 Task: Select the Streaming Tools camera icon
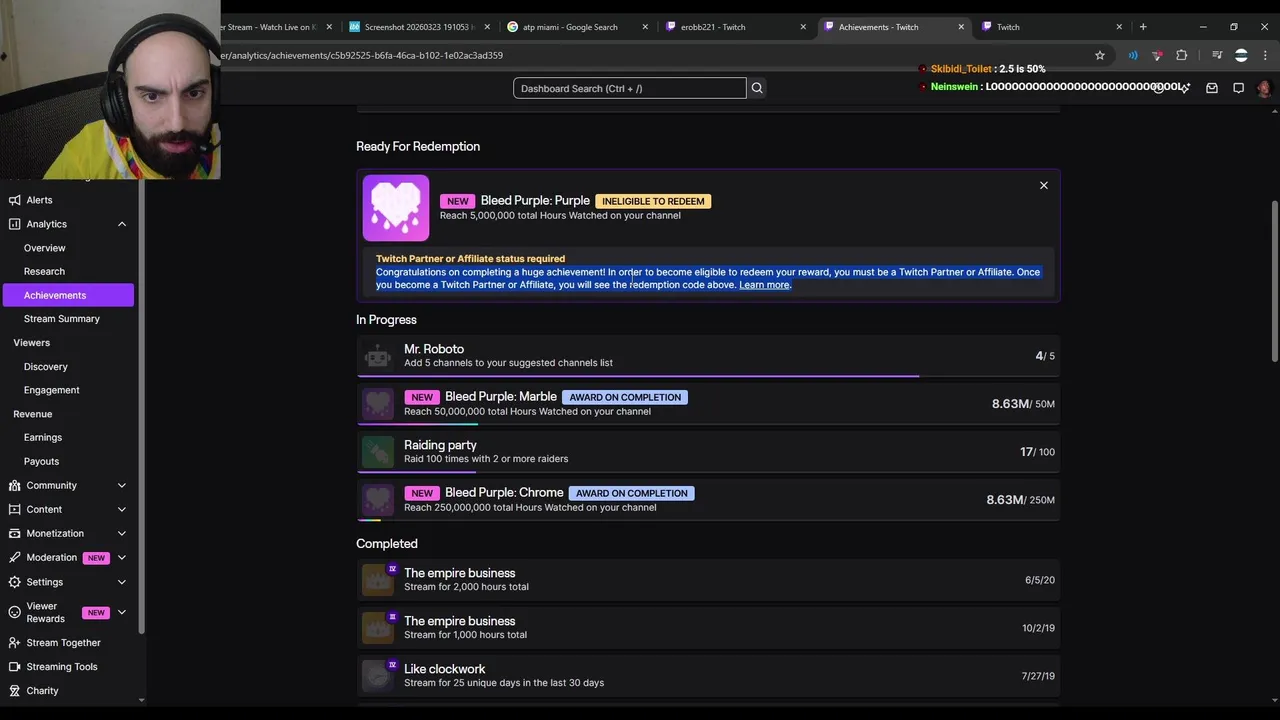(14, 667)
